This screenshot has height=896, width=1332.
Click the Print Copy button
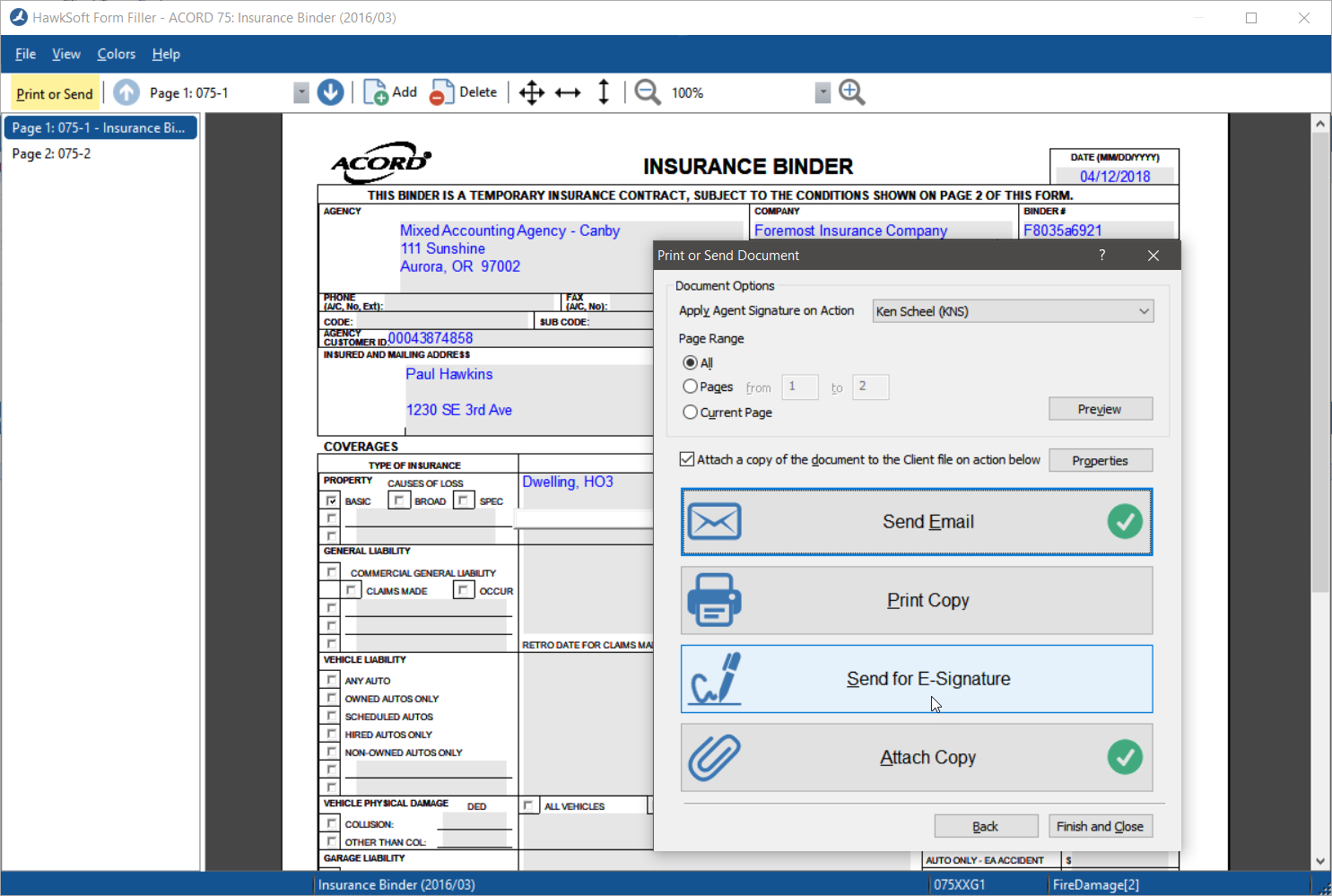click(917, 600)
